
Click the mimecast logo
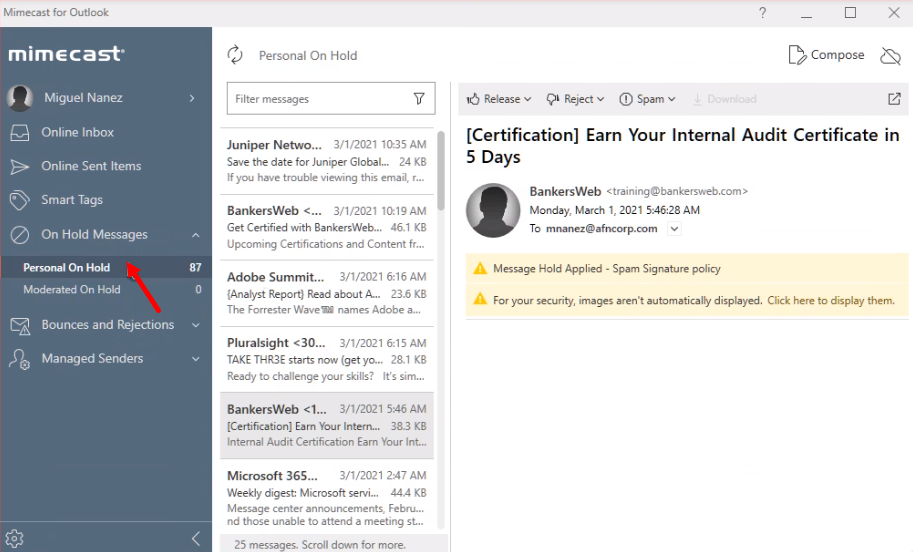[66, 54]
